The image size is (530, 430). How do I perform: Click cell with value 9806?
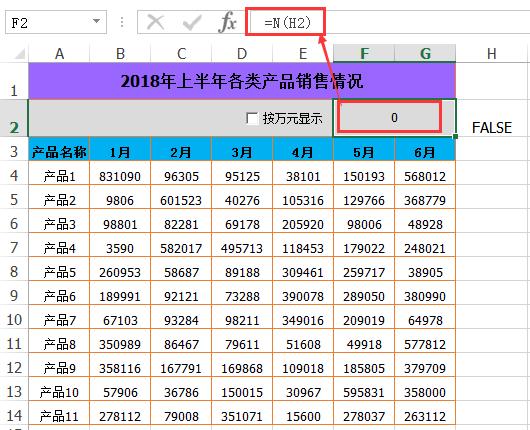click(x=120, y=197)
